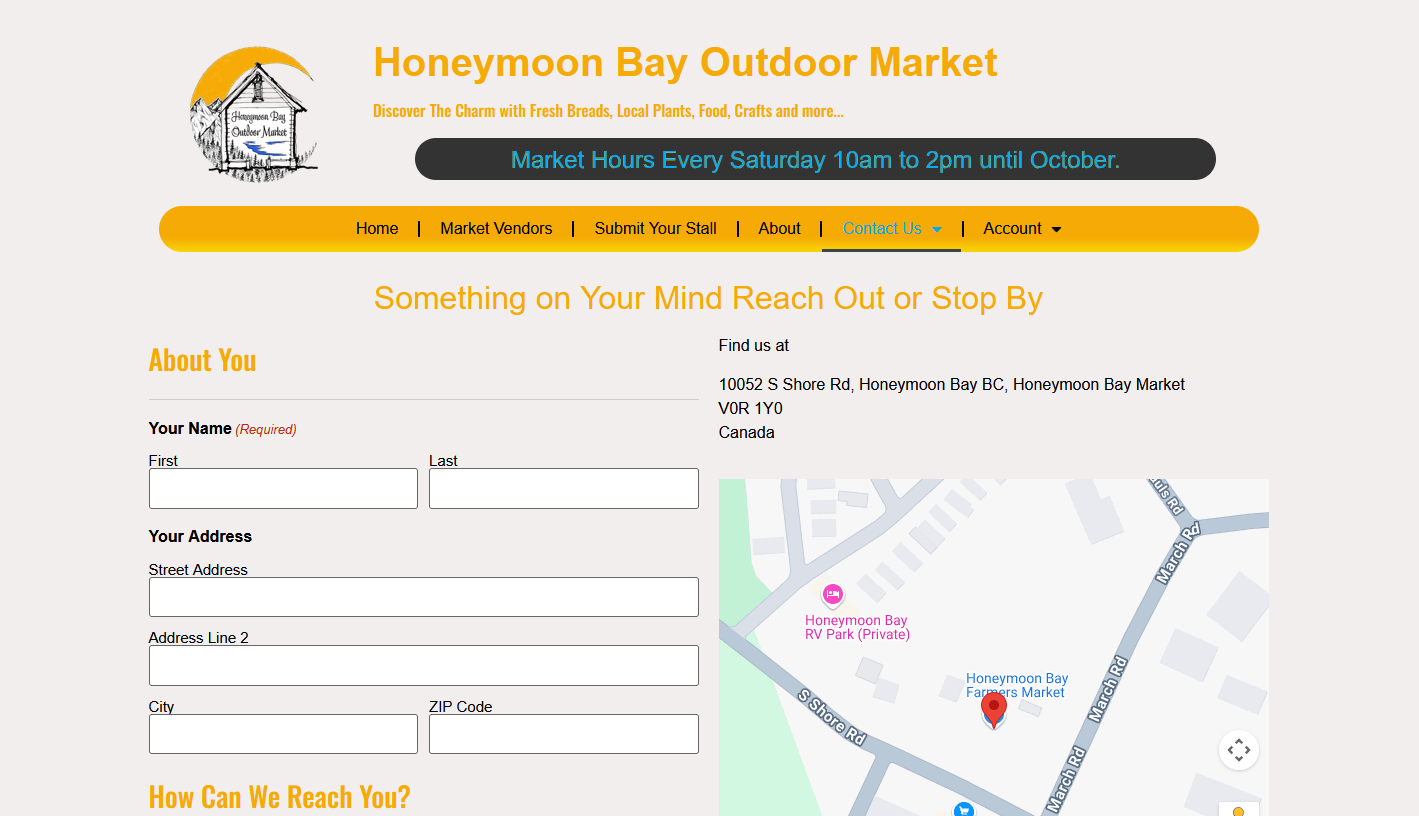Click the Market Hours Saturday banner

pyautogui.click(x=815, y=159)
